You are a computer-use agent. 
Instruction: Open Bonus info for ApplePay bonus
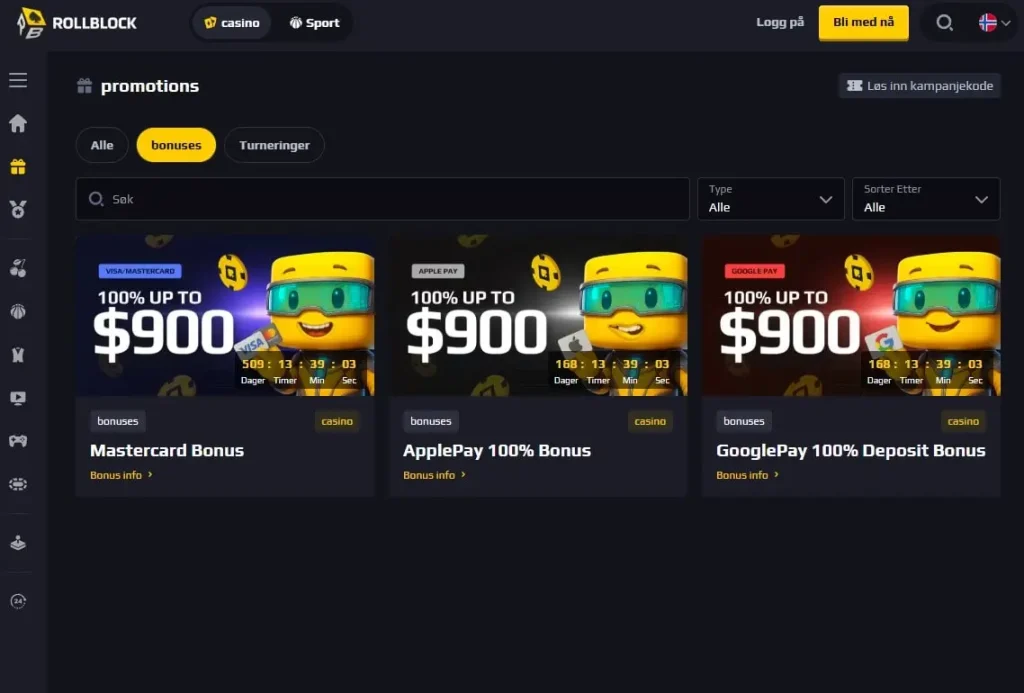tap(434, 475)
